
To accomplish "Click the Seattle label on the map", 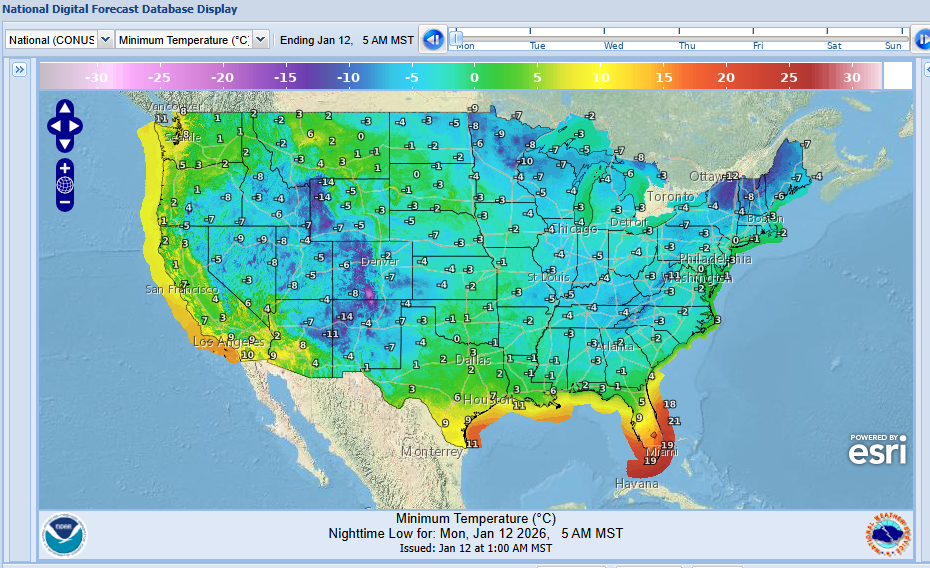I will click(183, 137).
